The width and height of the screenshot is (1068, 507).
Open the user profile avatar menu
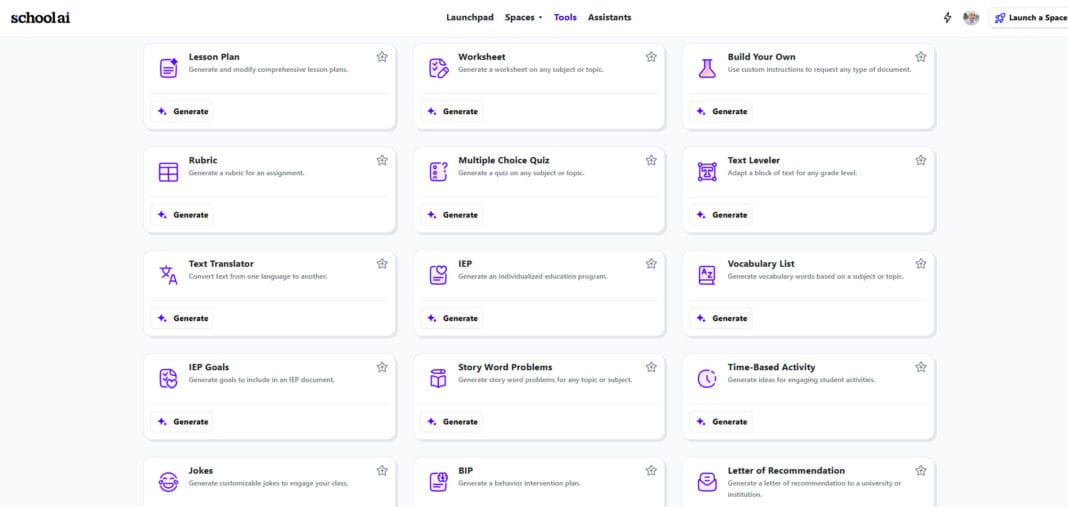[971, 18]
